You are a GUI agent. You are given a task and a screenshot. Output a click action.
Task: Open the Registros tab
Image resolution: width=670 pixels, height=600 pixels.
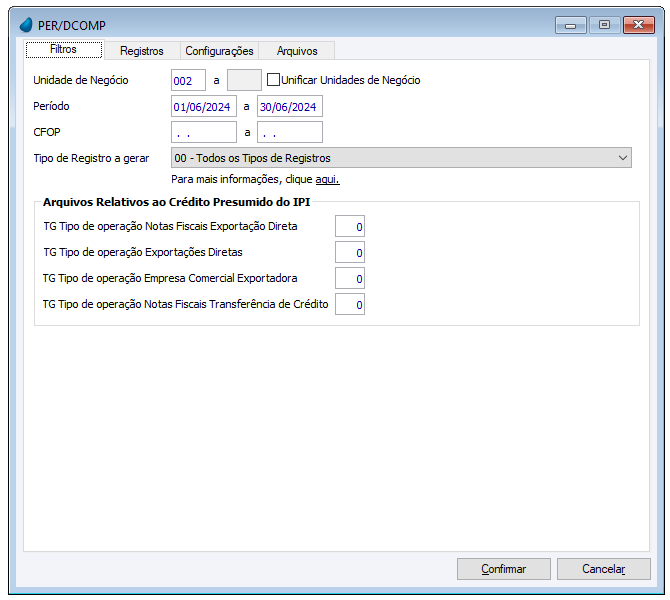coord(142,51)
